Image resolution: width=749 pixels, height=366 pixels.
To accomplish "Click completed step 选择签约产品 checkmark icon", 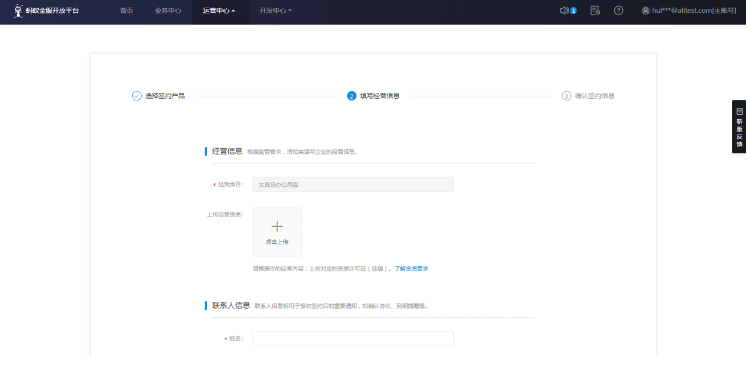I will click(x=137, y=96).
